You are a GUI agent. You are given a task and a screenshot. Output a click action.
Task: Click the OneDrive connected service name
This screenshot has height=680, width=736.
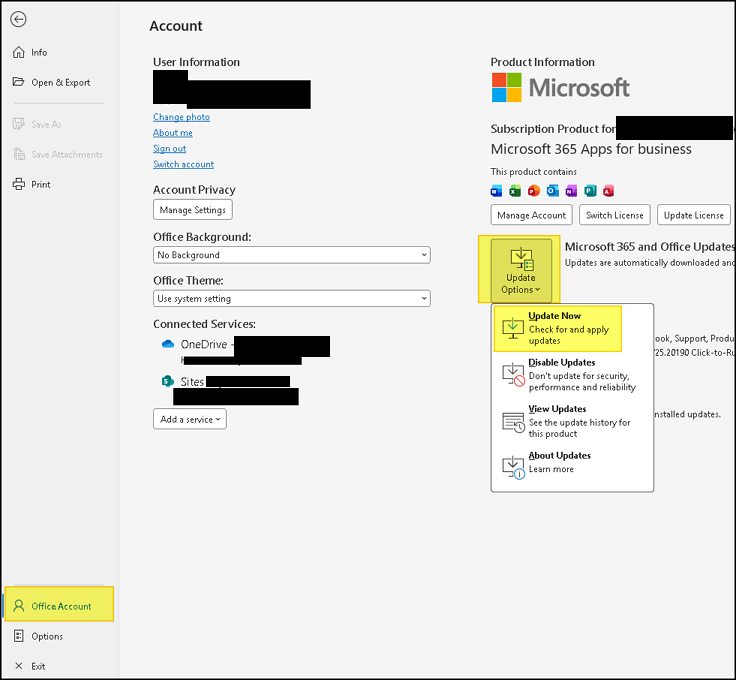coord(204,344)
